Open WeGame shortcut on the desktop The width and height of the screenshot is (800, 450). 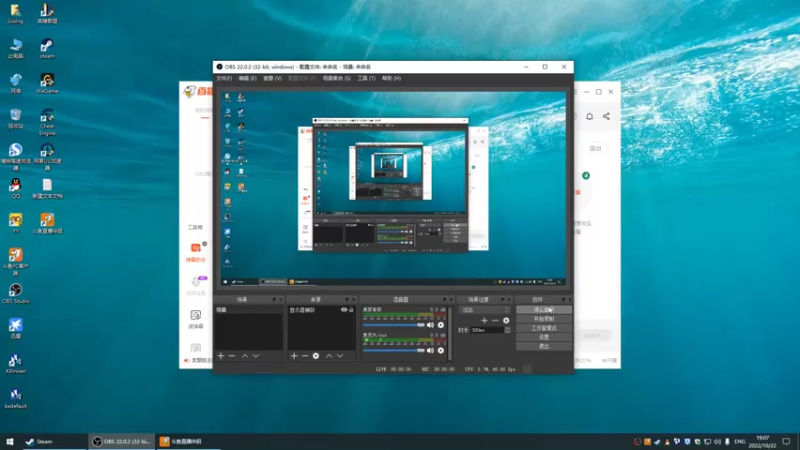(47, 84)
